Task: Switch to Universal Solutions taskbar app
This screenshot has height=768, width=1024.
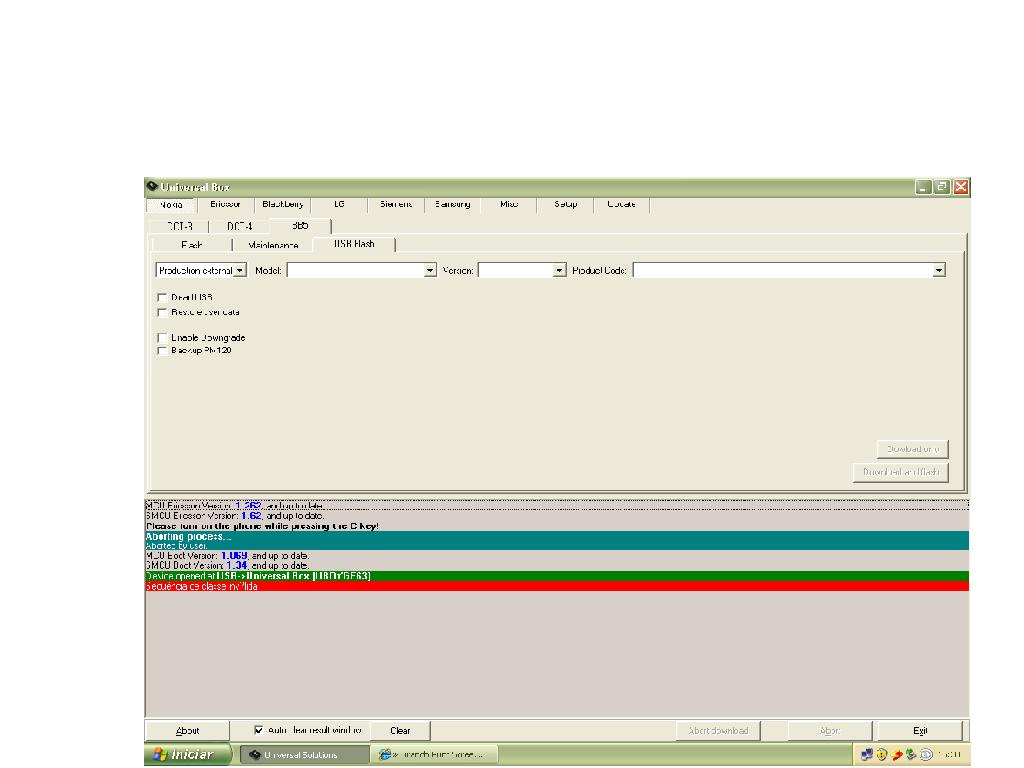Action: pos(303,755)
